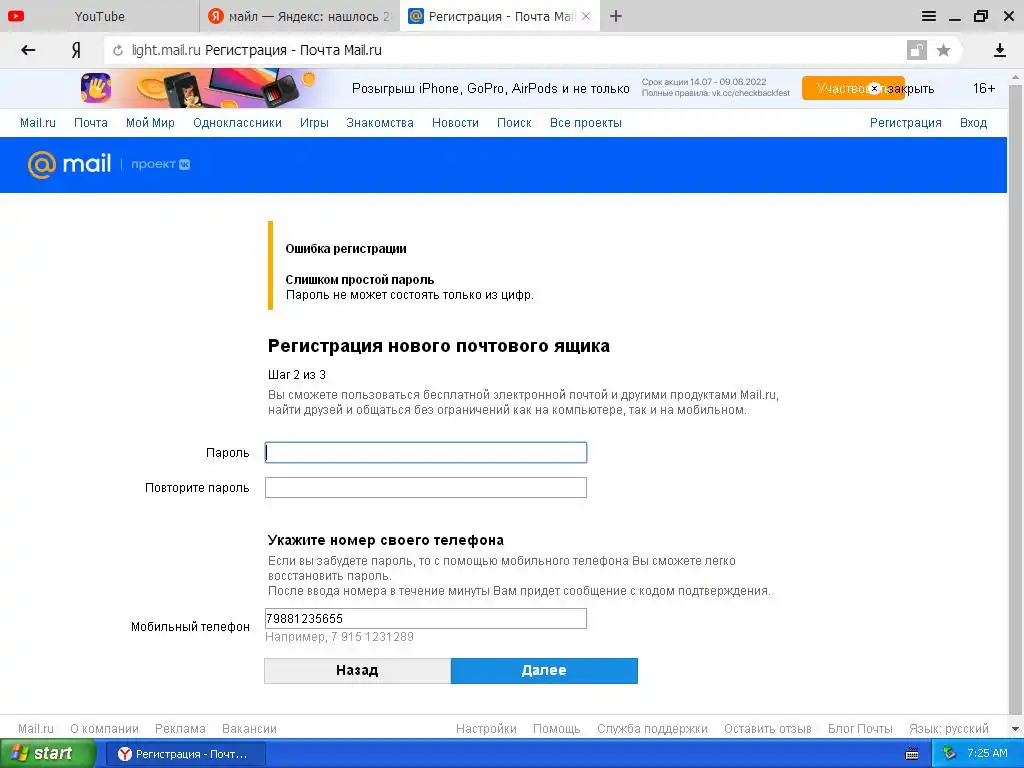Open a new tab with plus icon
This screenshot has height=768, width=1024.
point(616,16)
